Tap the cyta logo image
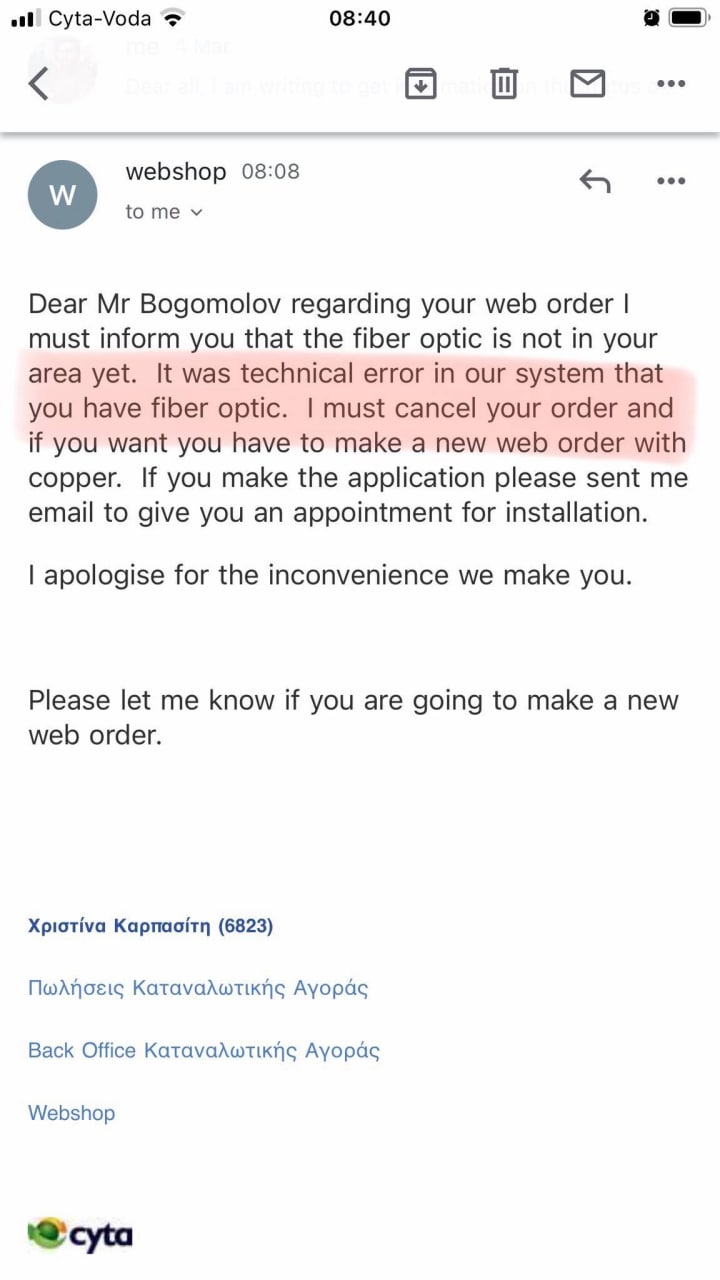 pos(80,1234)
